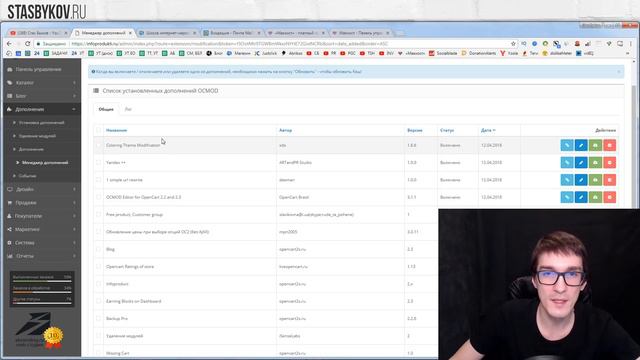Screen dimensions: 640x360
Task: Bookmark this page with the star icon
Action: pyautogui.click(x=513, y=44)
